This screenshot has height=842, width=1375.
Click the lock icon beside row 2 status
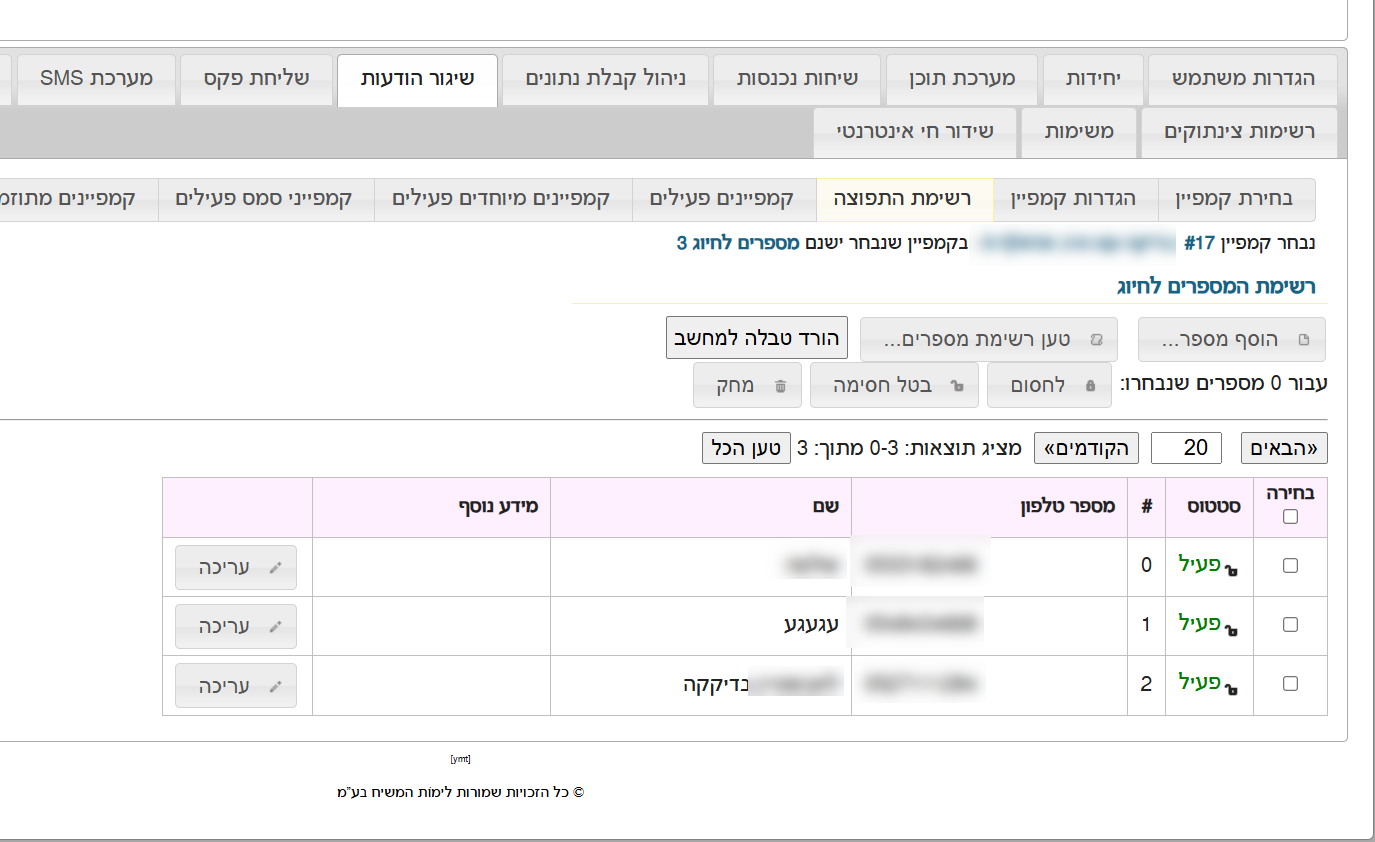click(1232, 688)
